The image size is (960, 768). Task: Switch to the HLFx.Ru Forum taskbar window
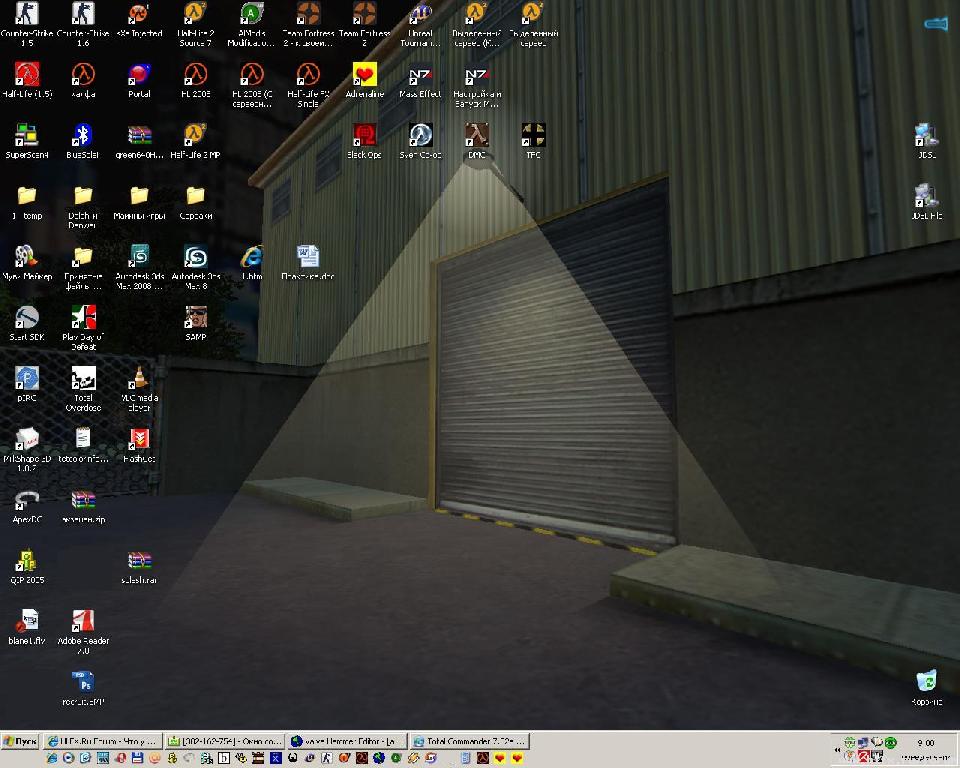(x=103, y=741)
